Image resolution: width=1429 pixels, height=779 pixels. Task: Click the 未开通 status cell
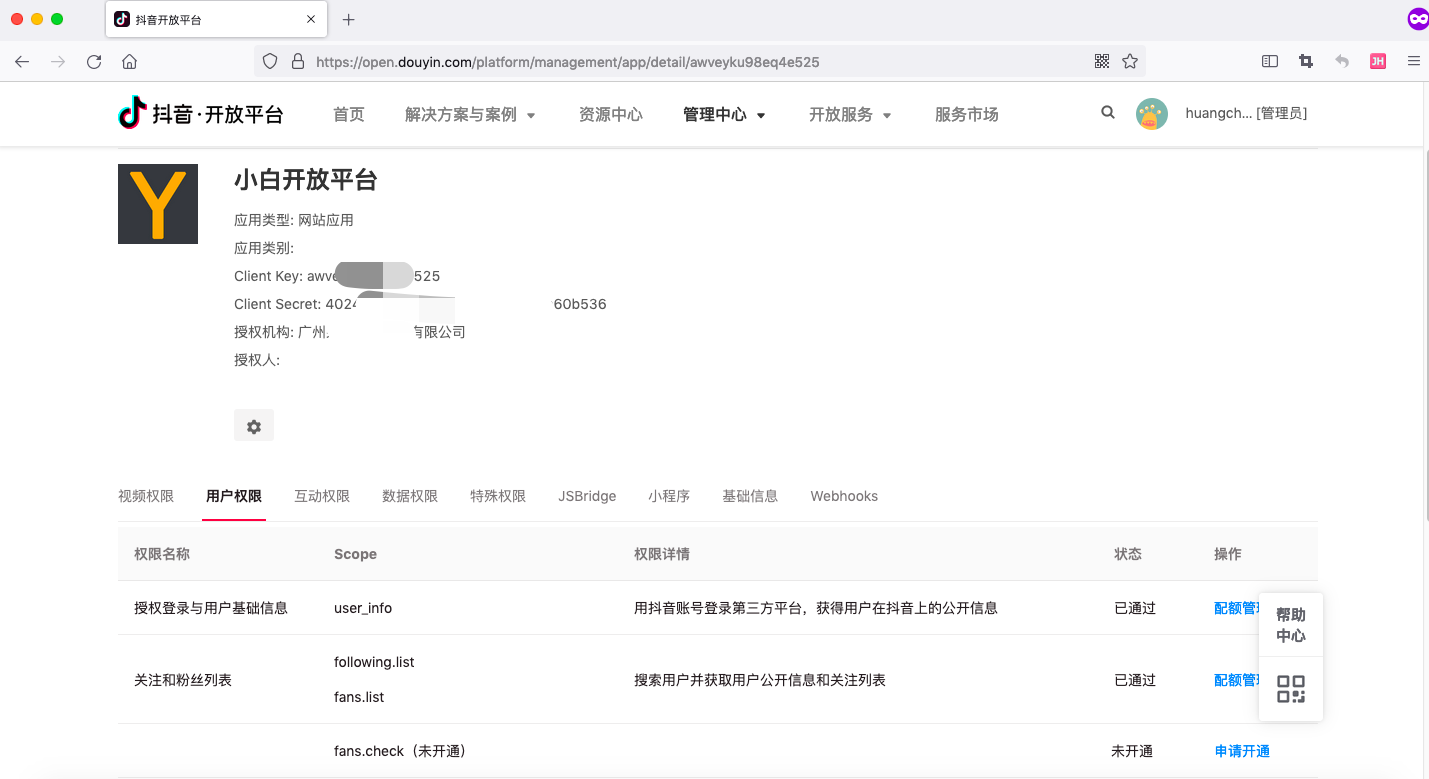tap(1132, 751)
